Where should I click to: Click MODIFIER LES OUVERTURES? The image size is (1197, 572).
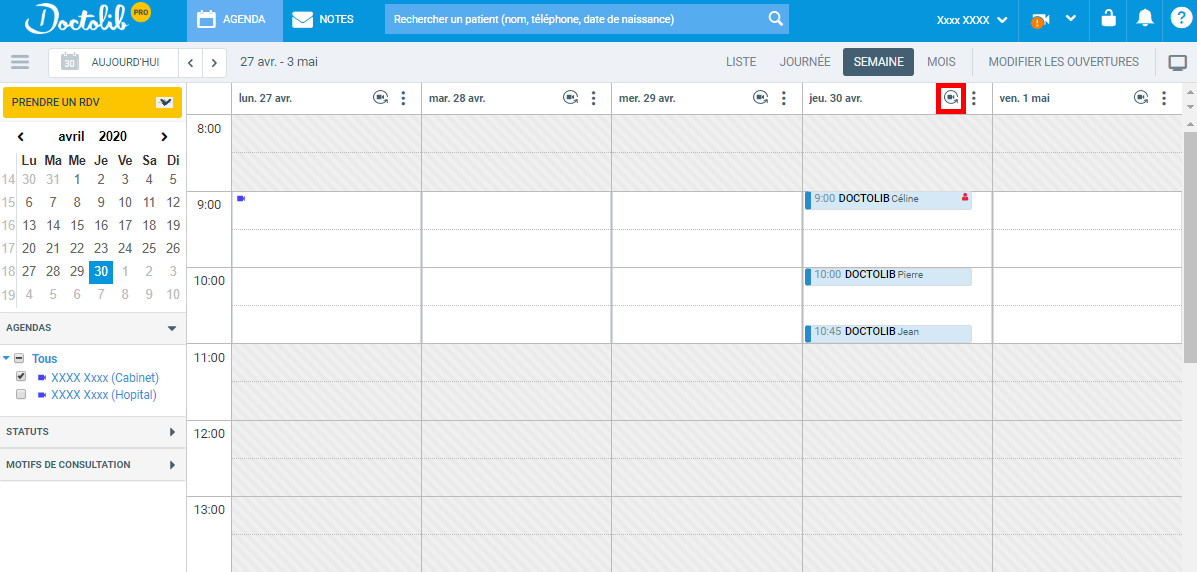[1063, 62]
